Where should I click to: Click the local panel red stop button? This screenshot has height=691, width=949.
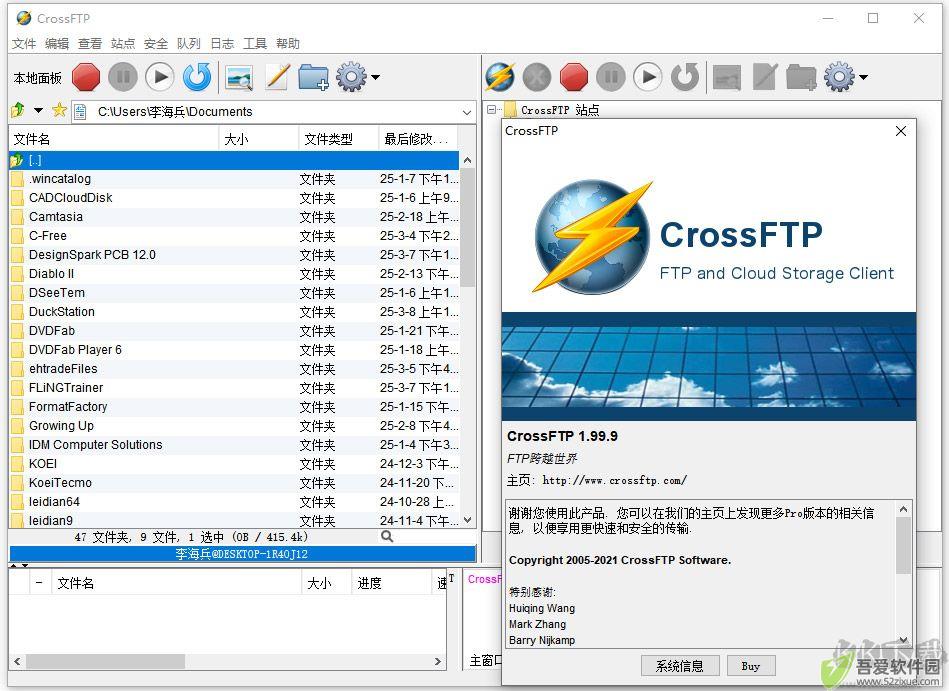click(x=86, y=77)
